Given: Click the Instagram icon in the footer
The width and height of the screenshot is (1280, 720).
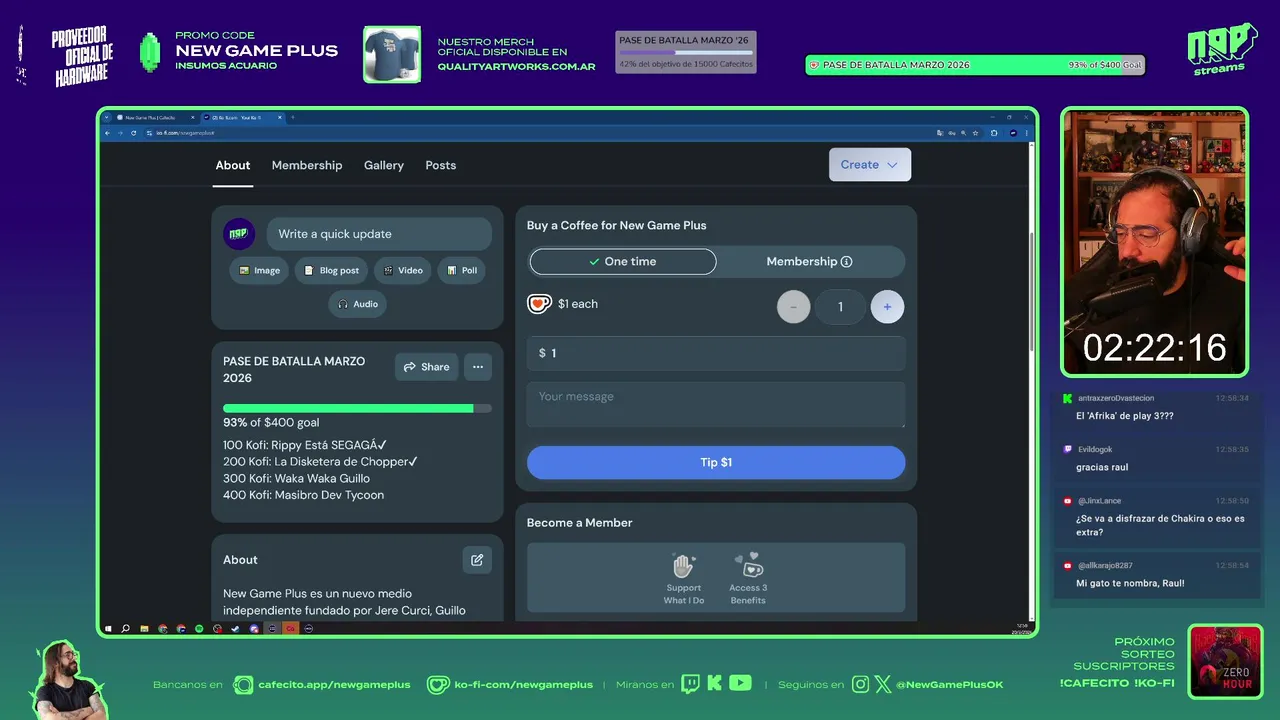Looking at the screenshot, I should coord(861,685).
